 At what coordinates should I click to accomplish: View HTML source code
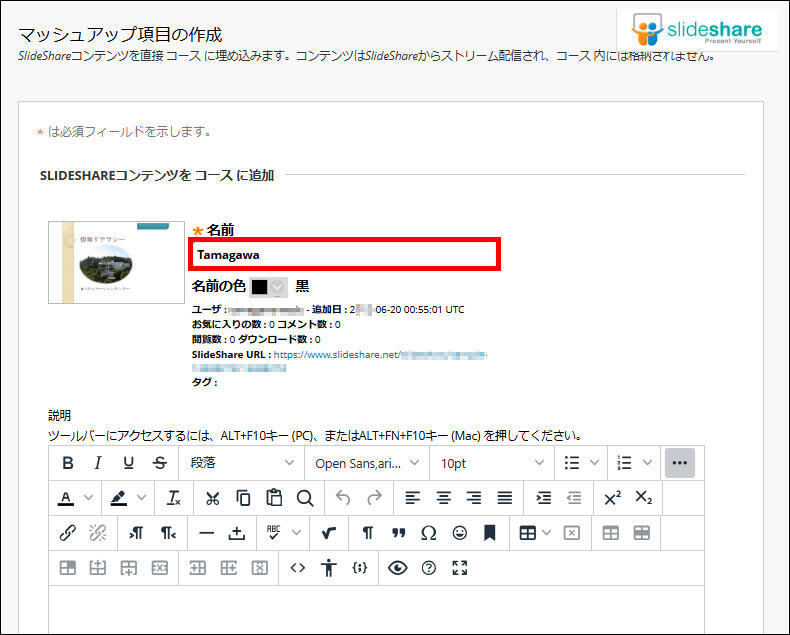tap(298, 568)
